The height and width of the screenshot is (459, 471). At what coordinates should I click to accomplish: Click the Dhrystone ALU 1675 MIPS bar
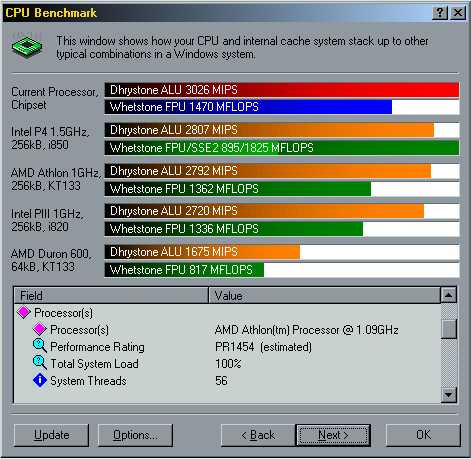pyautogui.click(x=202, y=252)
